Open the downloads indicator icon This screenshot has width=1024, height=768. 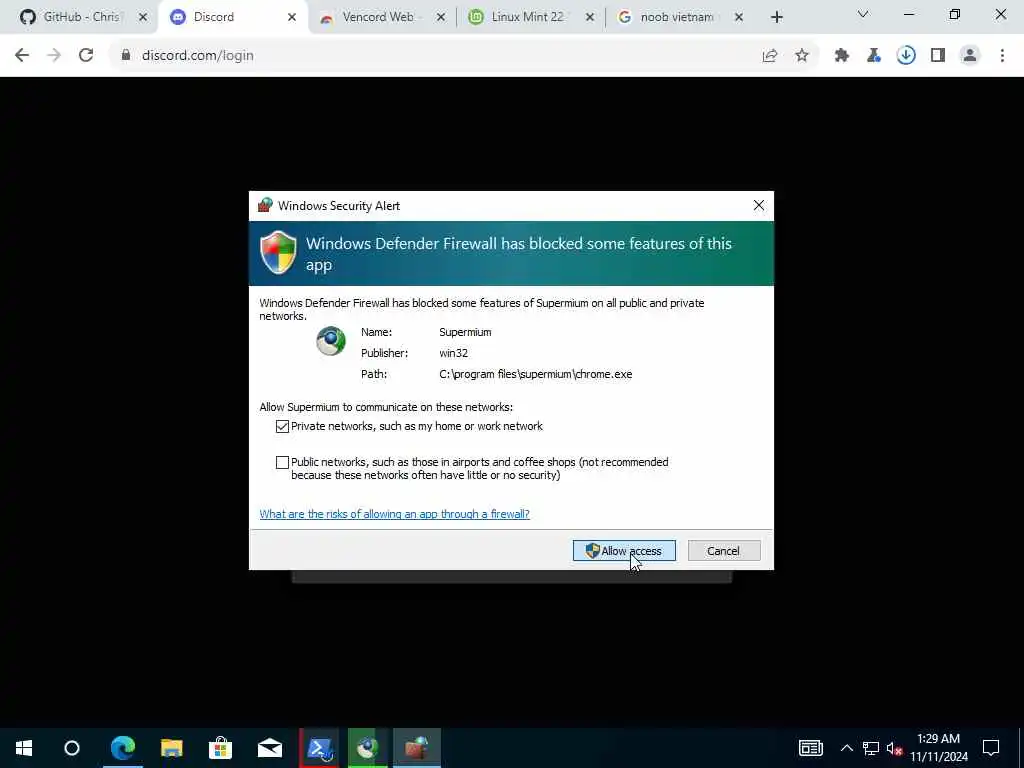coord(906,56)
